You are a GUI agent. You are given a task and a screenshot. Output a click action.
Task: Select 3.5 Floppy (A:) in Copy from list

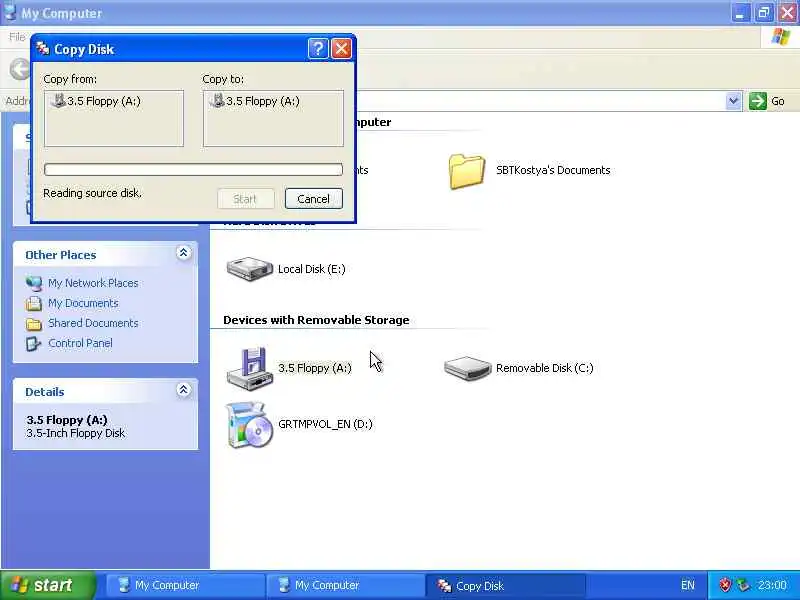click(96, 101)
